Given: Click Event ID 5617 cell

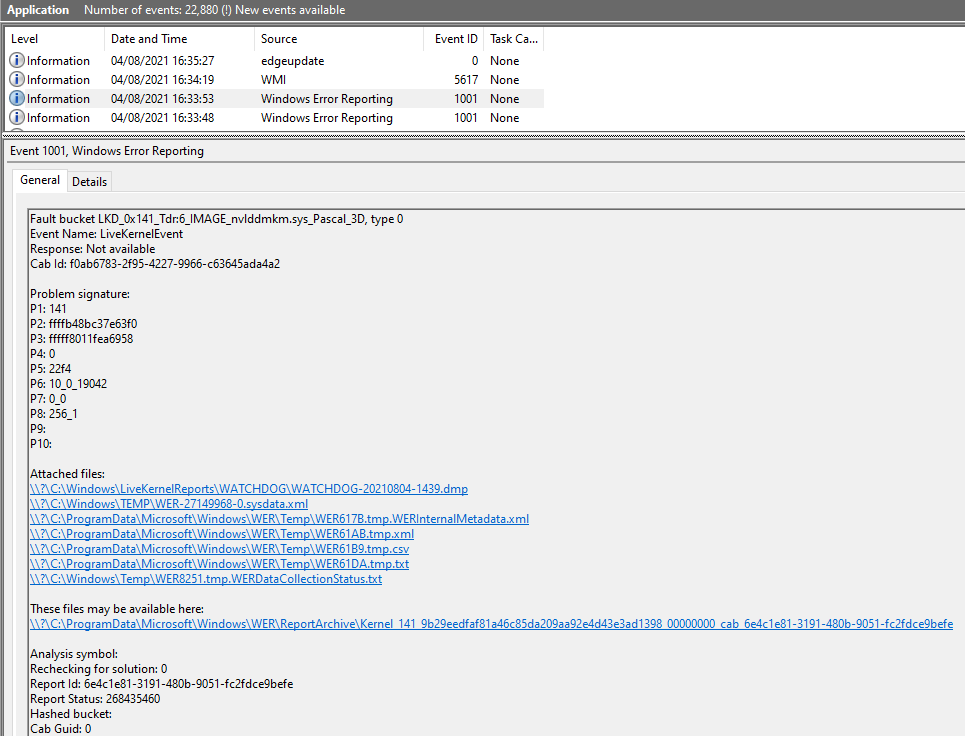Looking at the screenshot, I should tap(466, 80).
